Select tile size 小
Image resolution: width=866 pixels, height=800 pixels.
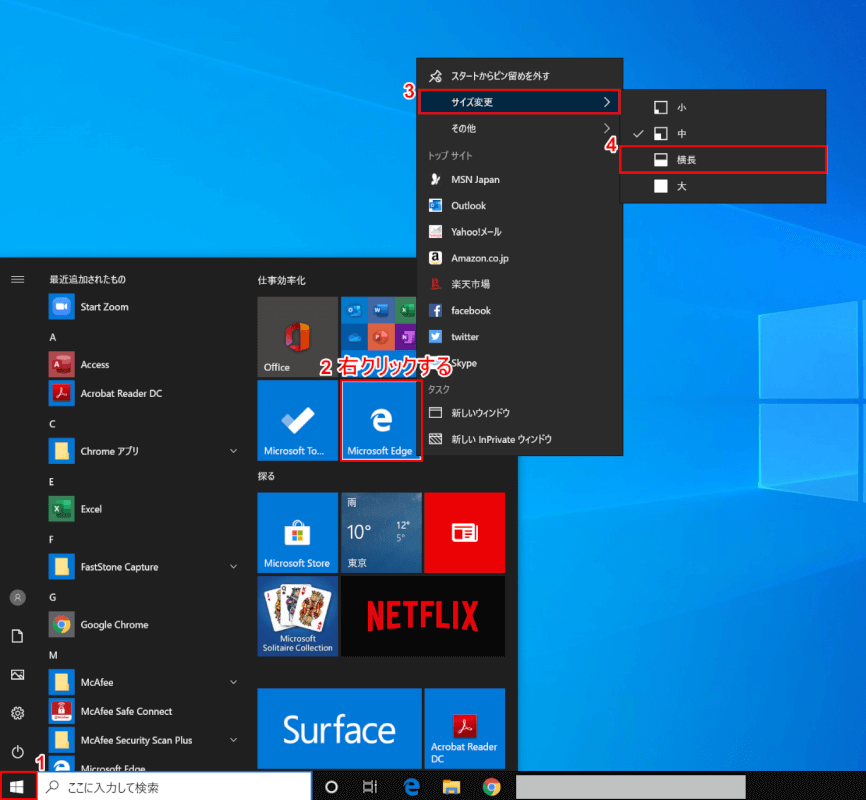(724, 107)
